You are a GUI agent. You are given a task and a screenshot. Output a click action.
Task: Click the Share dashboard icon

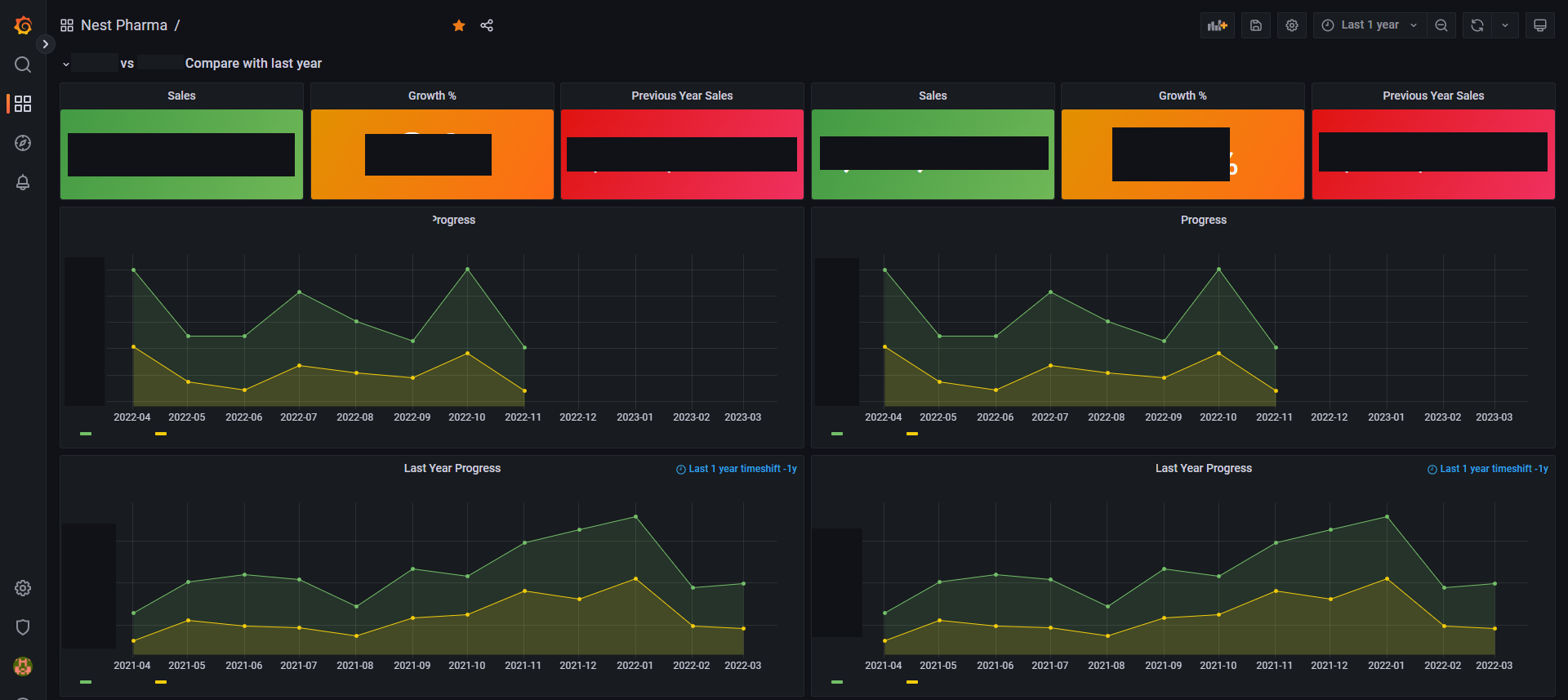487,25
